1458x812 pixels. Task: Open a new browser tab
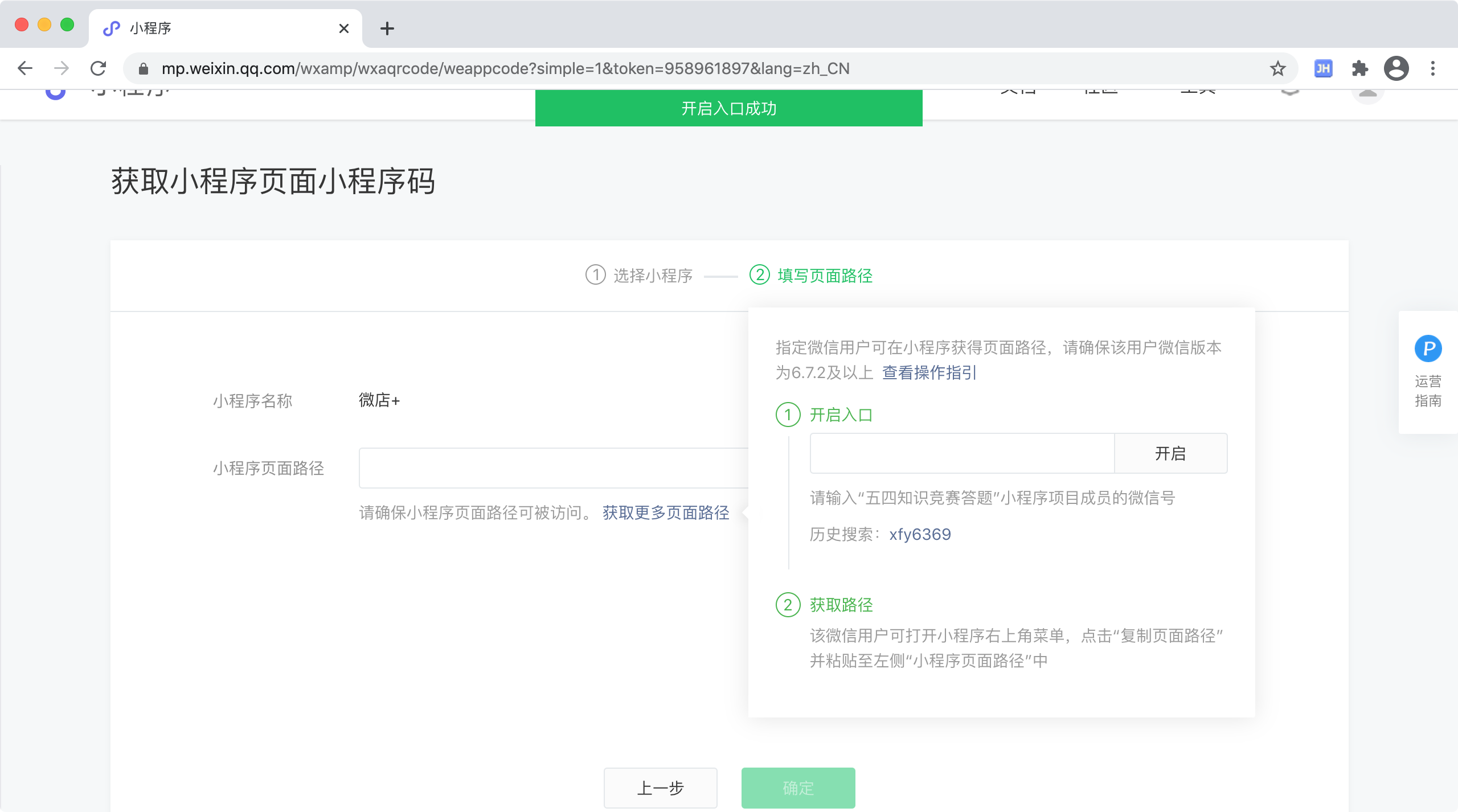[x=387, y=28]
